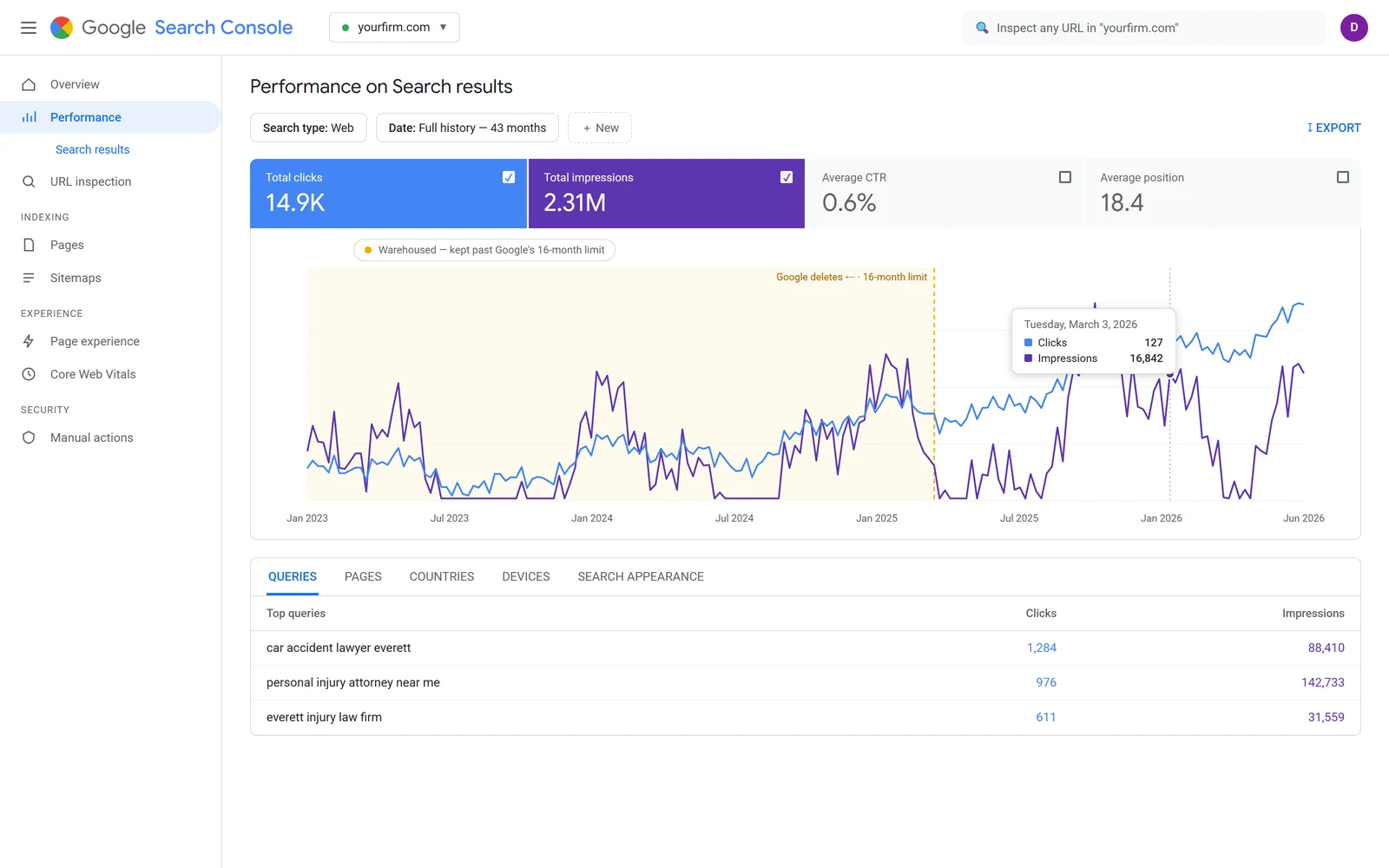Click the Overview home icon
The width and height of the screenshot is (1389, 868).
click(29, 84)
